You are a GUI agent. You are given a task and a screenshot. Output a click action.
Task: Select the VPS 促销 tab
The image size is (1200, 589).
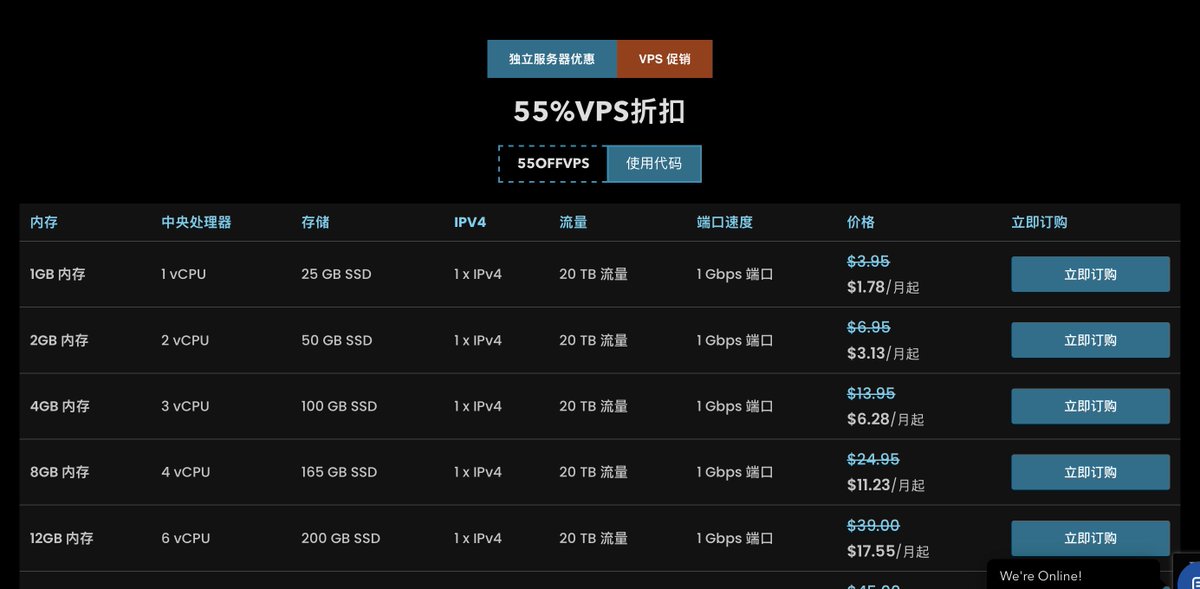tap(665, 59)
